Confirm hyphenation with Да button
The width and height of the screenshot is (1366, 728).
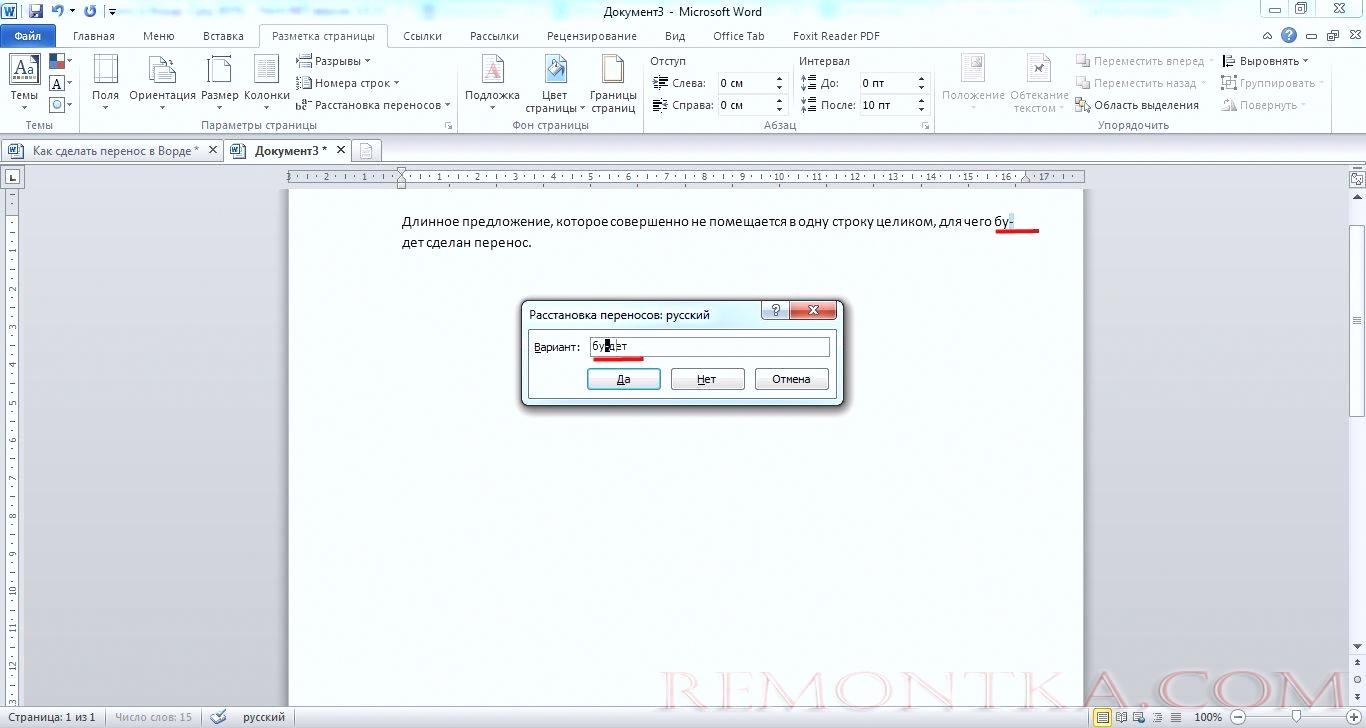pyautogui.click(x=623, y=379)
